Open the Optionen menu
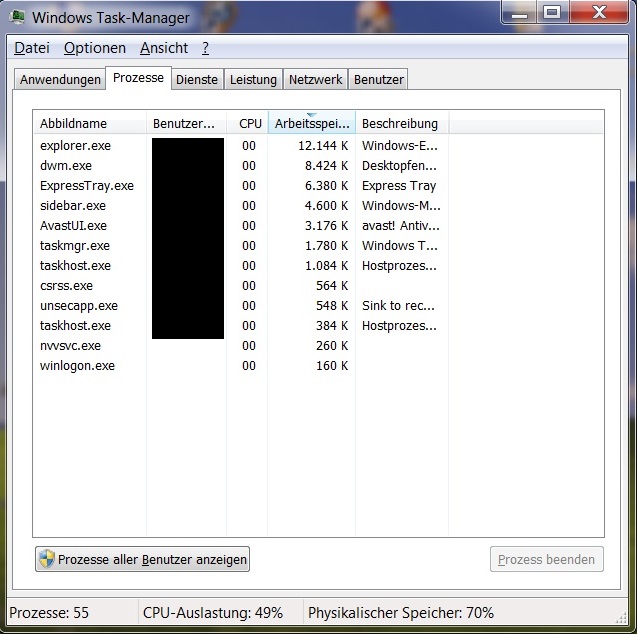Screen dimensions: 638x634 [x=95, y=48]
